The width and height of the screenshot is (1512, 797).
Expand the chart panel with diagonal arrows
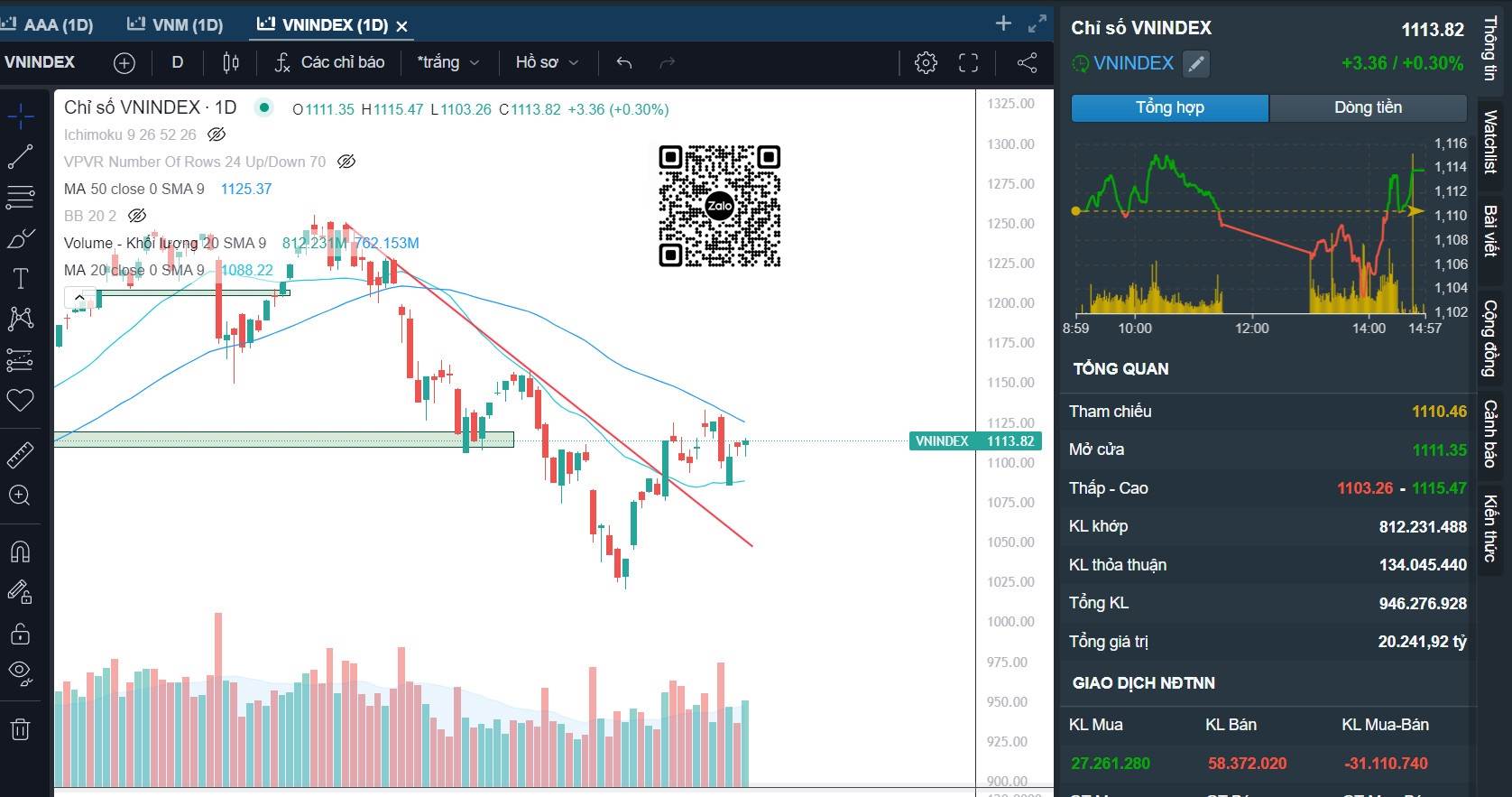[x=1037, y=23]
